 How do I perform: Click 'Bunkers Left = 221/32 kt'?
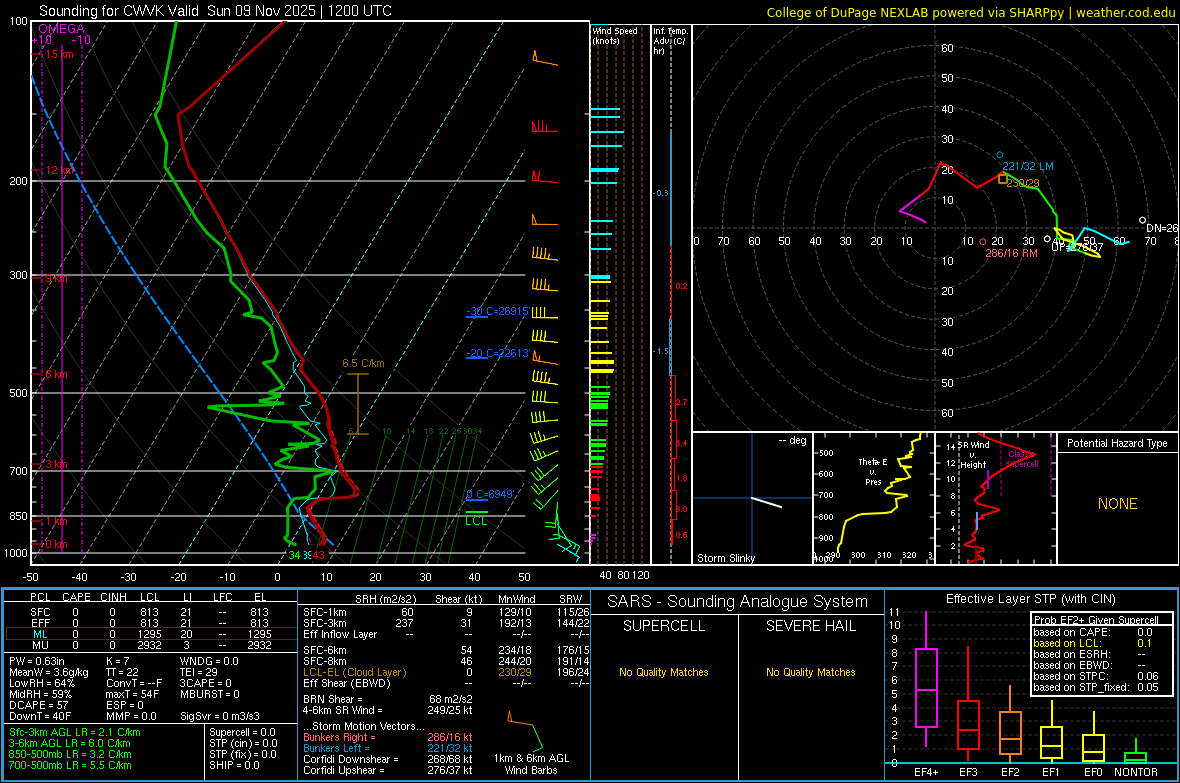[388, 748]
